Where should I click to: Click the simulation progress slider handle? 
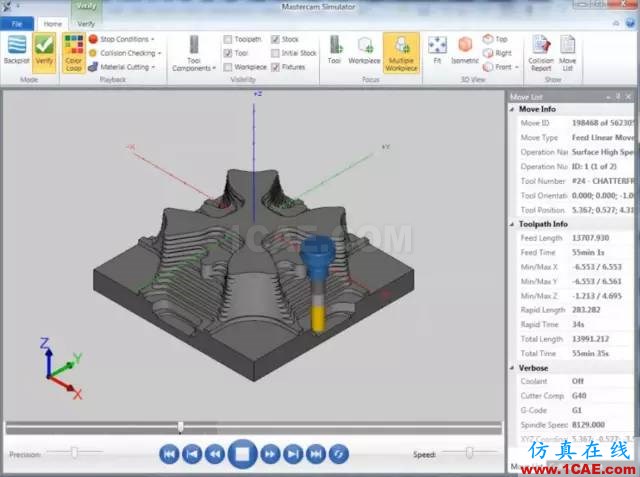[180, 427]
